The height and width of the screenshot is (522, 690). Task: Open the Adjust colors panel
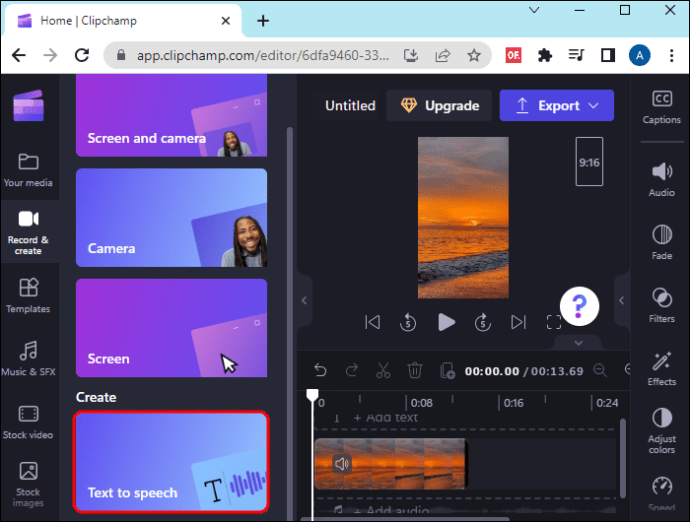click(661, 431)
